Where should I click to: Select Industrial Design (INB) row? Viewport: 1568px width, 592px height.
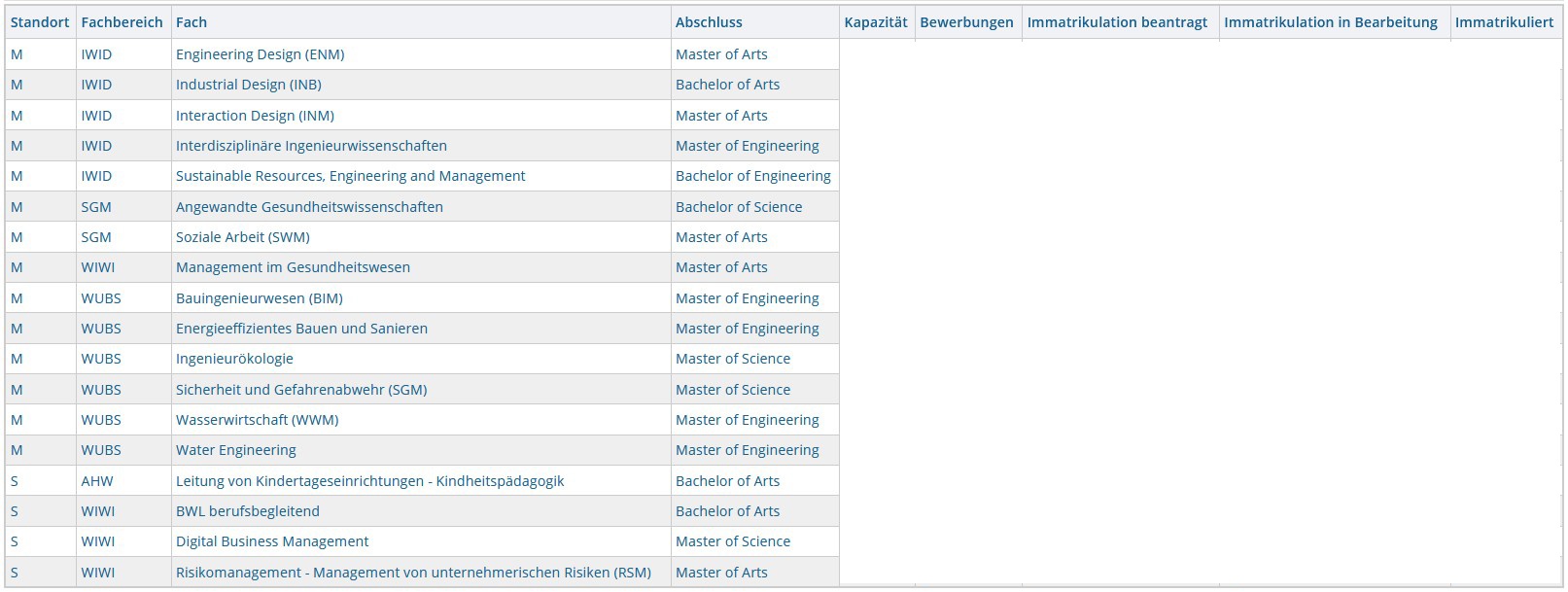248,85
